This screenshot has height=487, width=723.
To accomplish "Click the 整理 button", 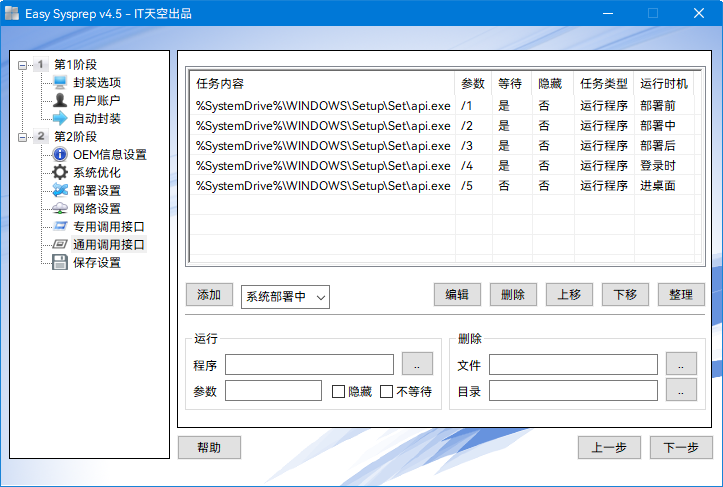I will (x=681, y=295).
